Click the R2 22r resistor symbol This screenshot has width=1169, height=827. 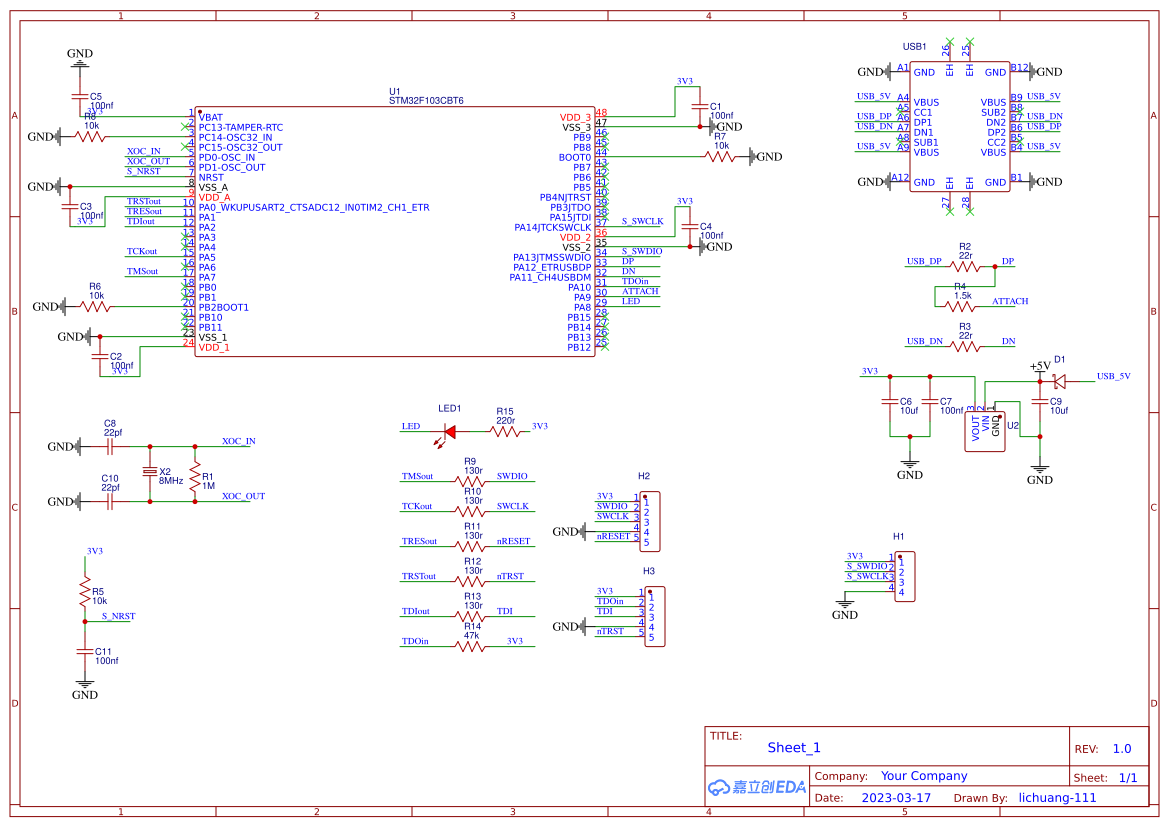pos(965,267)
